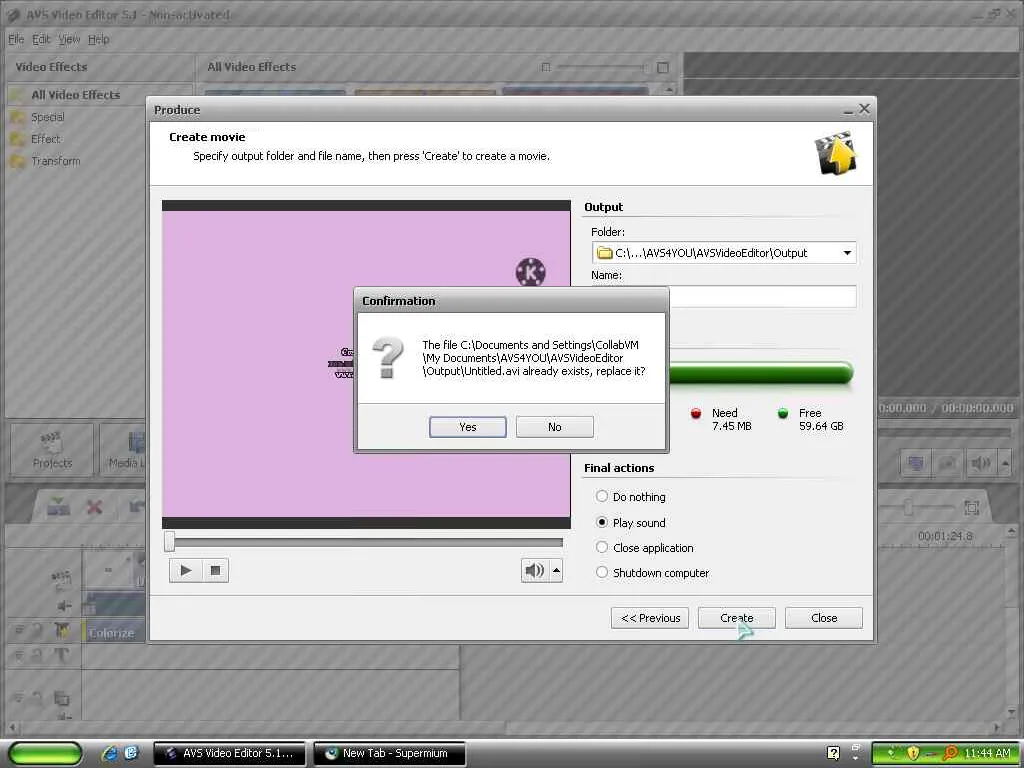
Task: Click the Produce preview volume speaker icon
Action: click(534, 571)
